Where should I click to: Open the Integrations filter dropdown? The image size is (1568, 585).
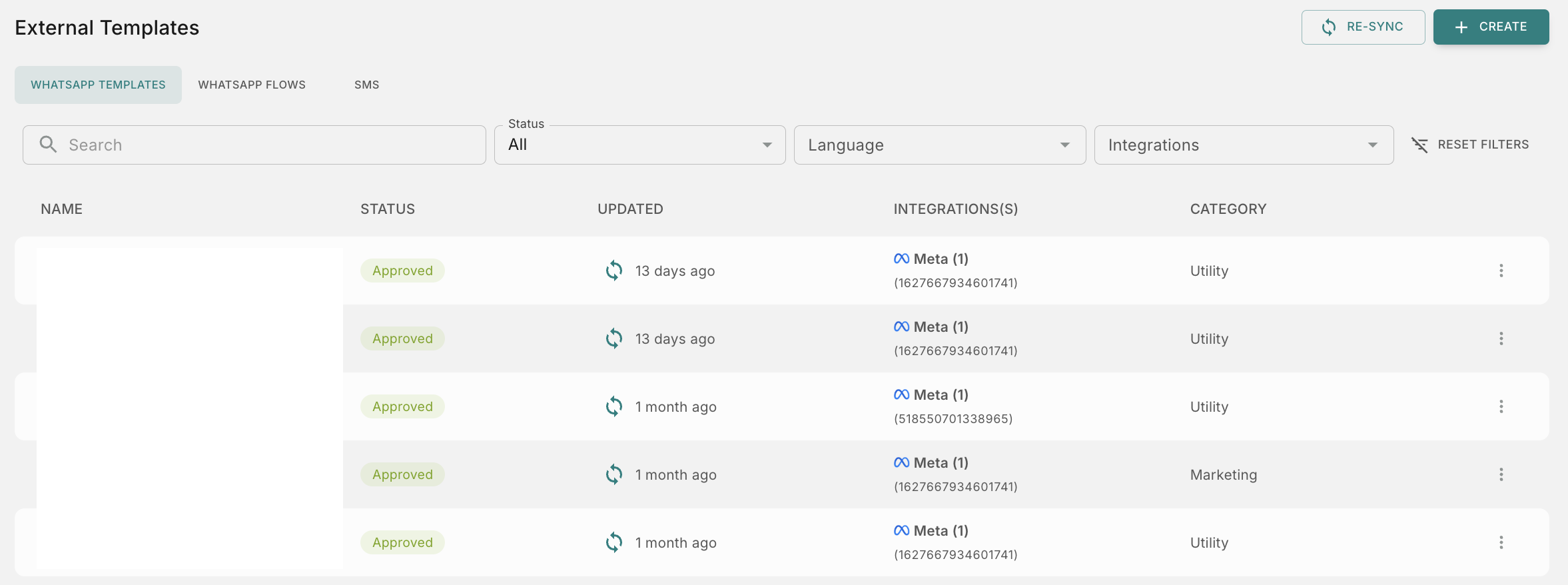[1243, 145]
